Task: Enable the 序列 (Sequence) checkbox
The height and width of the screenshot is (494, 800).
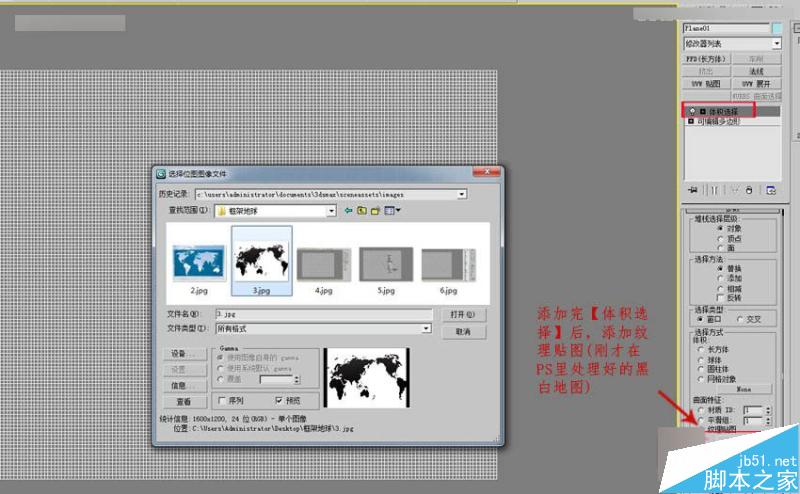Action: [221, 401]
